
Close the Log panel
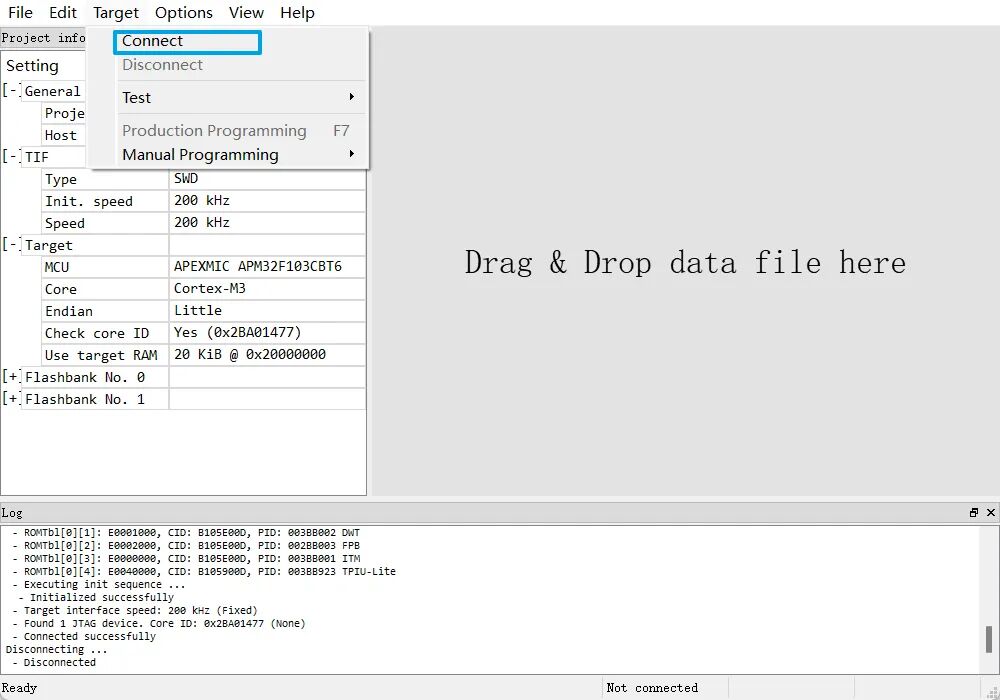point(990,513)
